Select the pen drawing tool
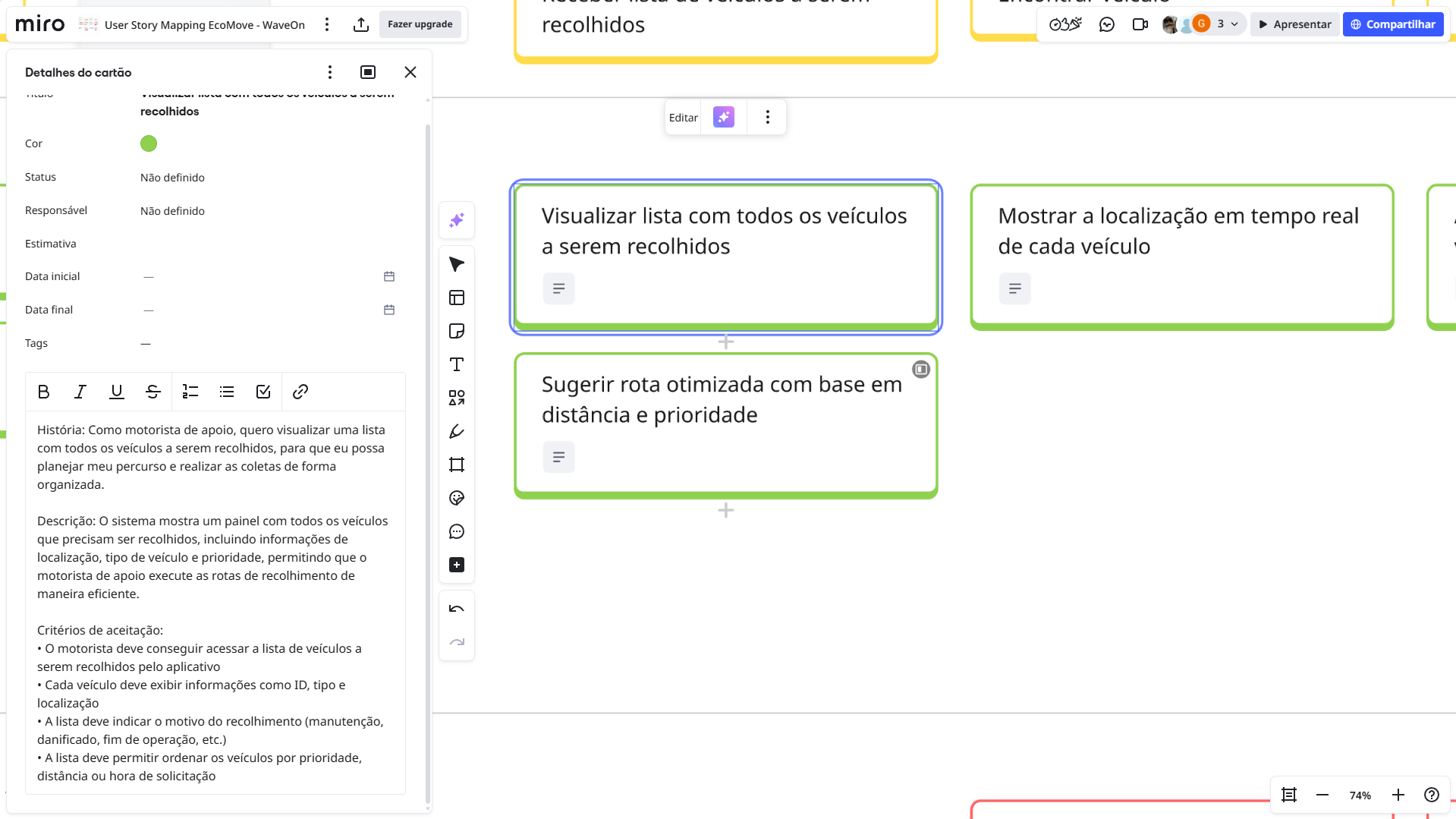Screen dimensions: 1456x819 click(x=456, y=431)
